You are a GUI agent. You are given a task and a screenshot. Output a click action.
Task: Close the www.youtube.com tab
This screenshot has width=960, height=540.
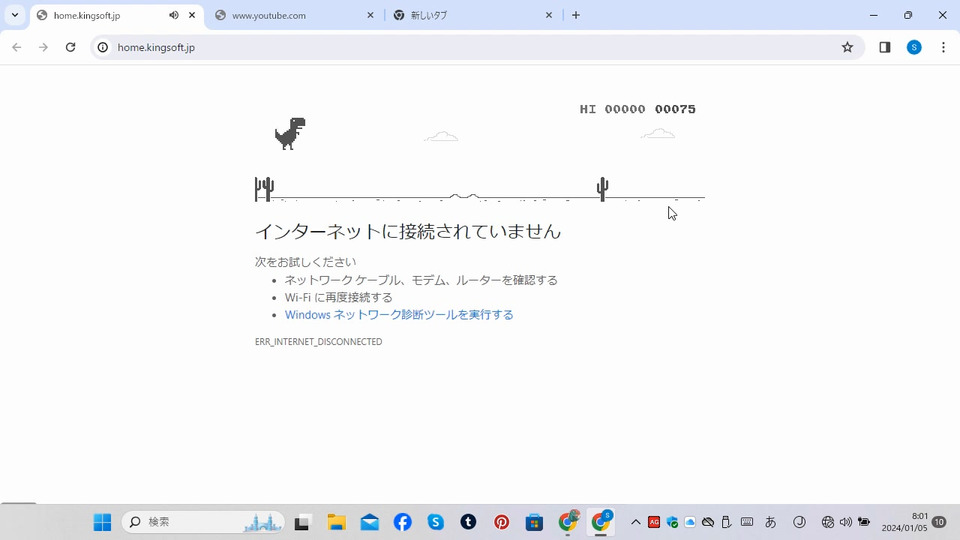(370, 15)
